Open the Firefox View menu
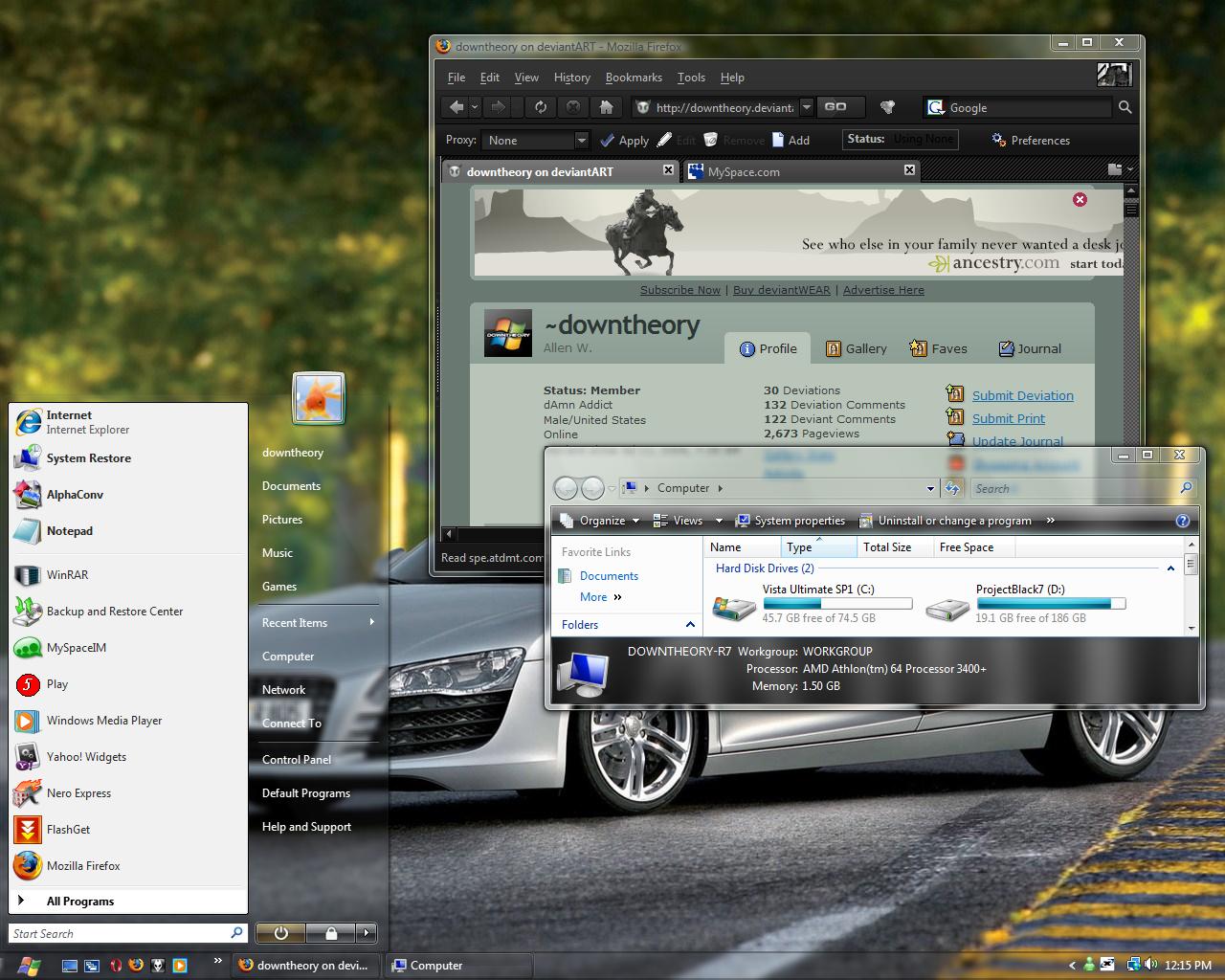 pyautogui.click(x=526, y=78)
